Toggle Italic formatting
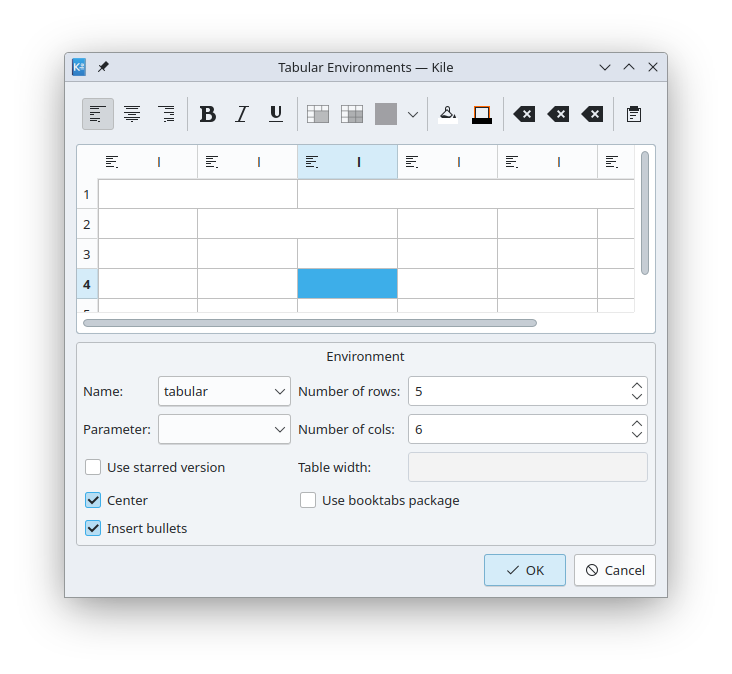Image resolution: width=732 pixels, height=674 pixels. pyautogui.click(x=241, y=114)
